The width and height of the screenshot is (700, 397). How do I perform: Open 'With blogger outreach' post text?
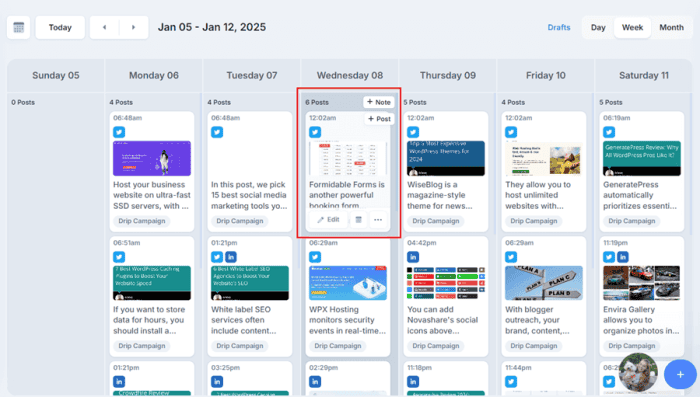(538, 320)
